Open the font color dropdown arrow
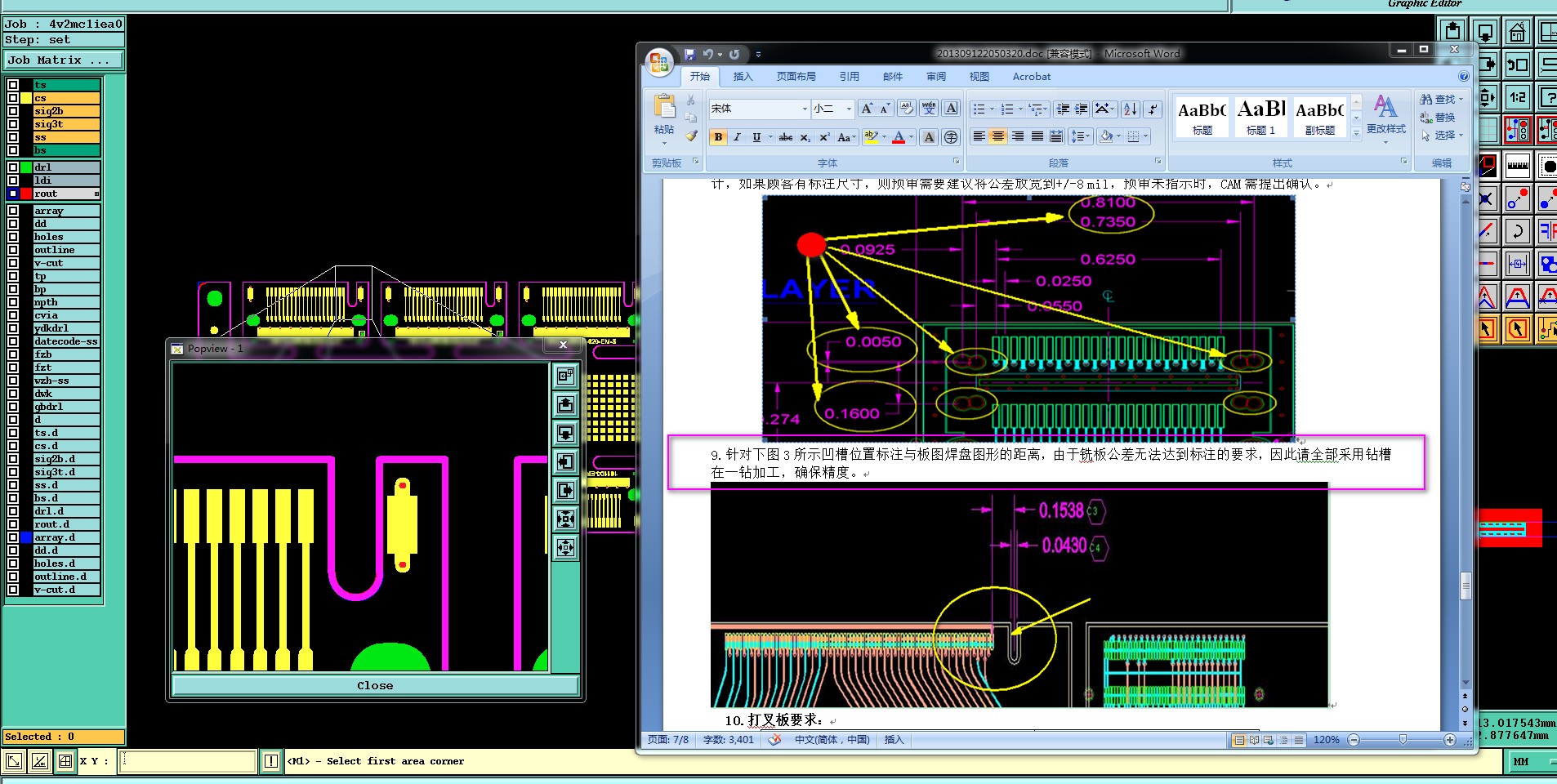This screenshot has width=1557, height=784. 912,137
